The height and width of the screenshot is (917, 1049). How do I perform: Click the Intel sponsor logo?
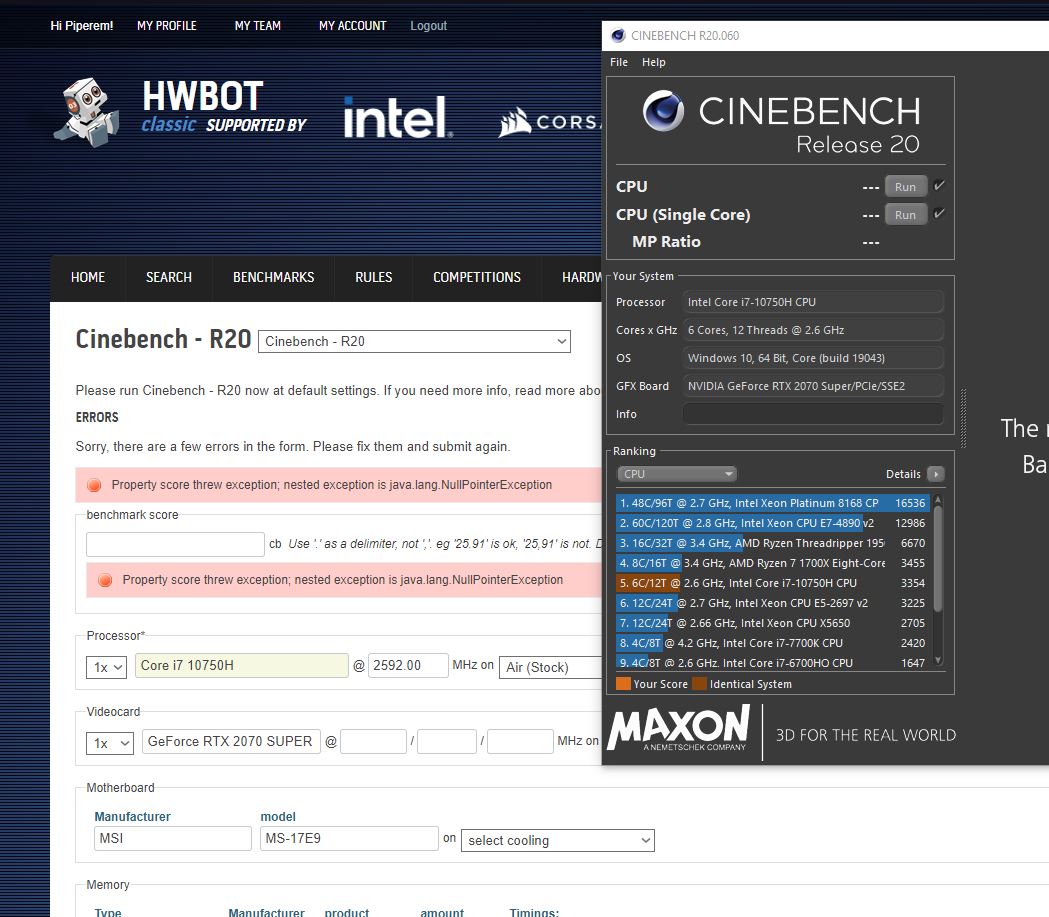pyautogui.click(x=398, y=118)
